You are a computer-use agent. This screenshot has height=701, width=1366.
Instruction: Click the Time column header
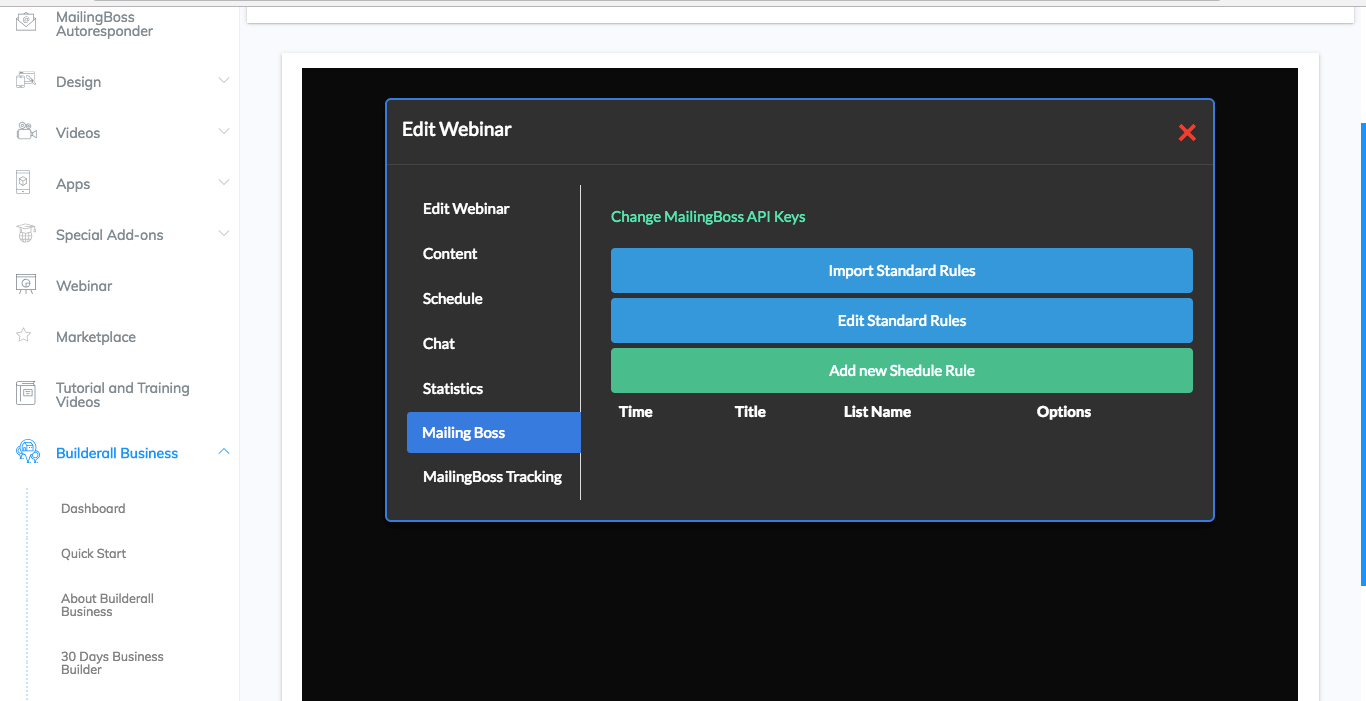click(x=636, y=412)
